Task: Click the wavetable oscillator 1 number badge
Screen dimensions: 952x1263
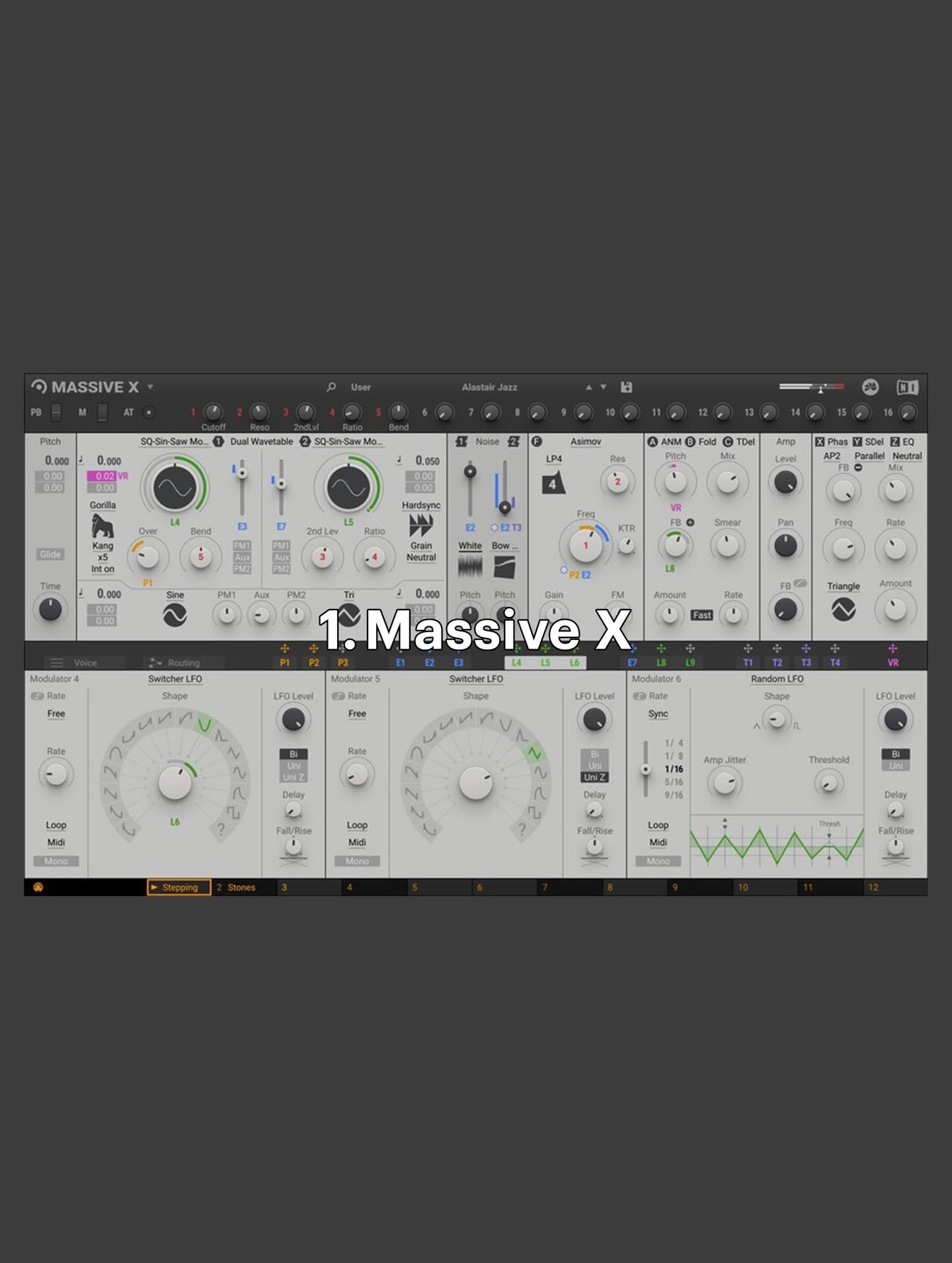Action: click(x=218, y=441)
